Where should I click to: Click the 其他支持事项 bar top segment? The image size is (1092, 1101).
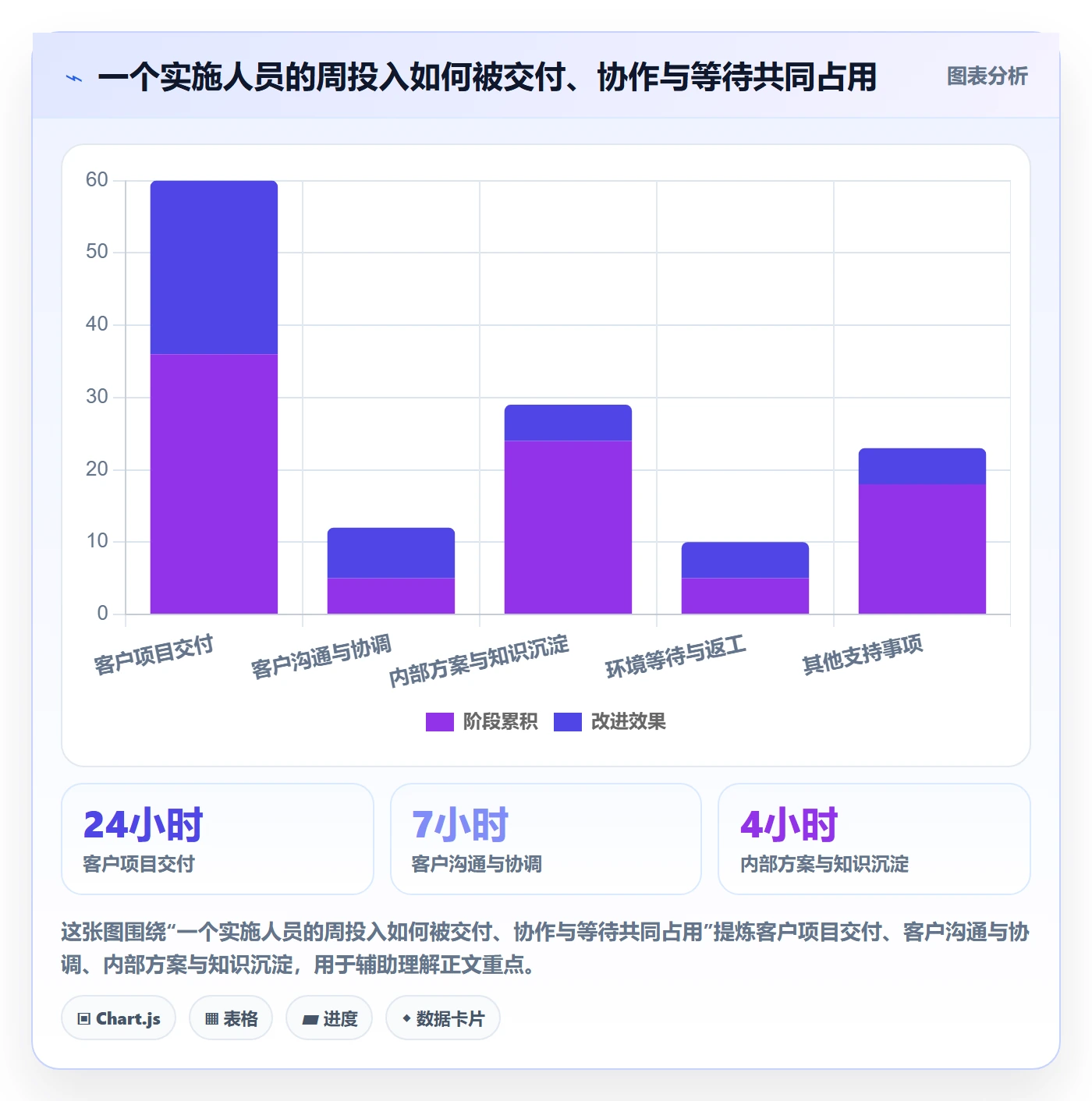click(x=922, y=466)
